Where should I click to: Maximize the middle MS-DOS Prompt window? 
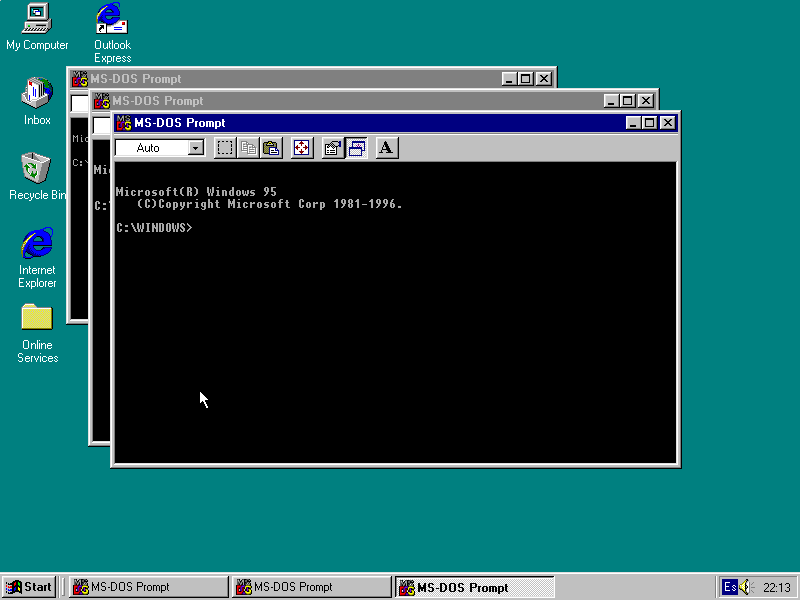pyautogui.click(x=628, y=101)
